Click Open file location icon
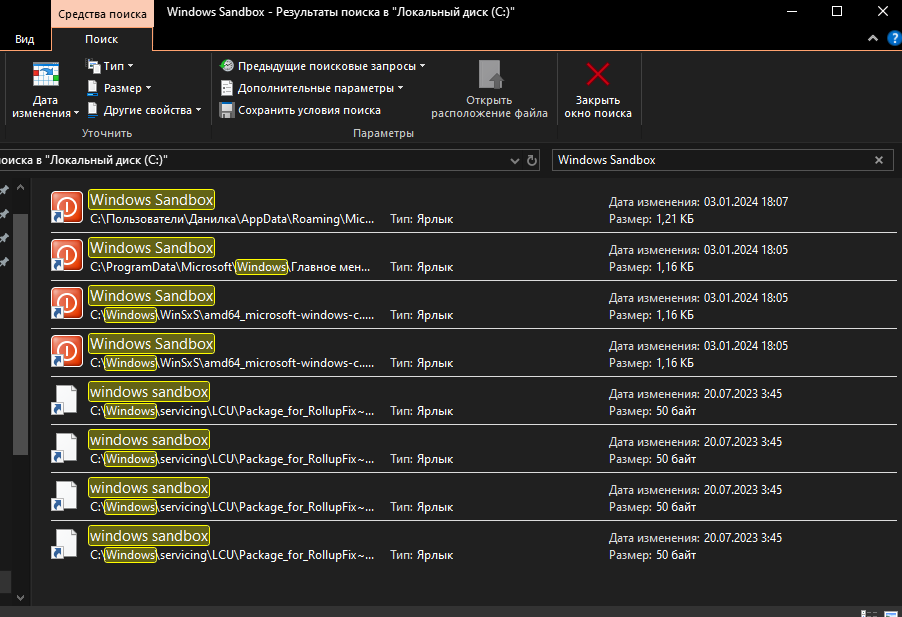902x617 pixels. pos(490,75)
